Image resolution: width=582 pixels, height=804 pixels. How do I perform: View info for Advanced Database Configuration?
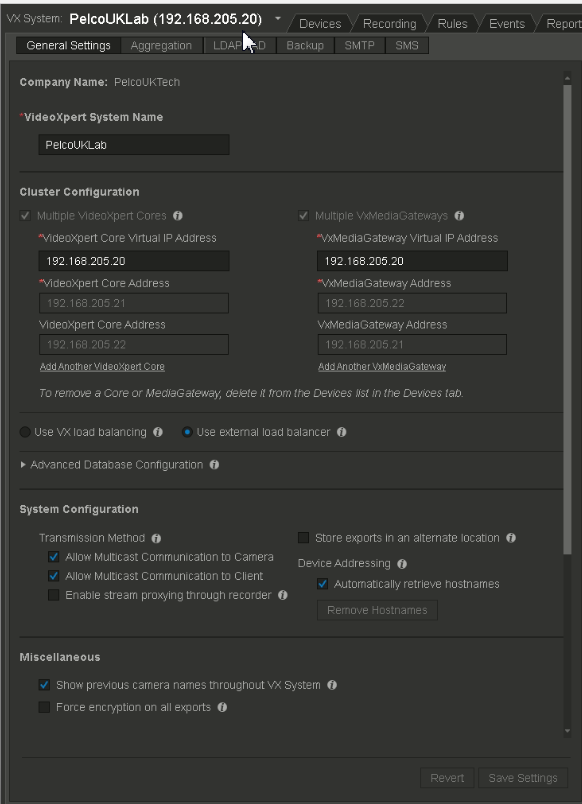[212, 465]
